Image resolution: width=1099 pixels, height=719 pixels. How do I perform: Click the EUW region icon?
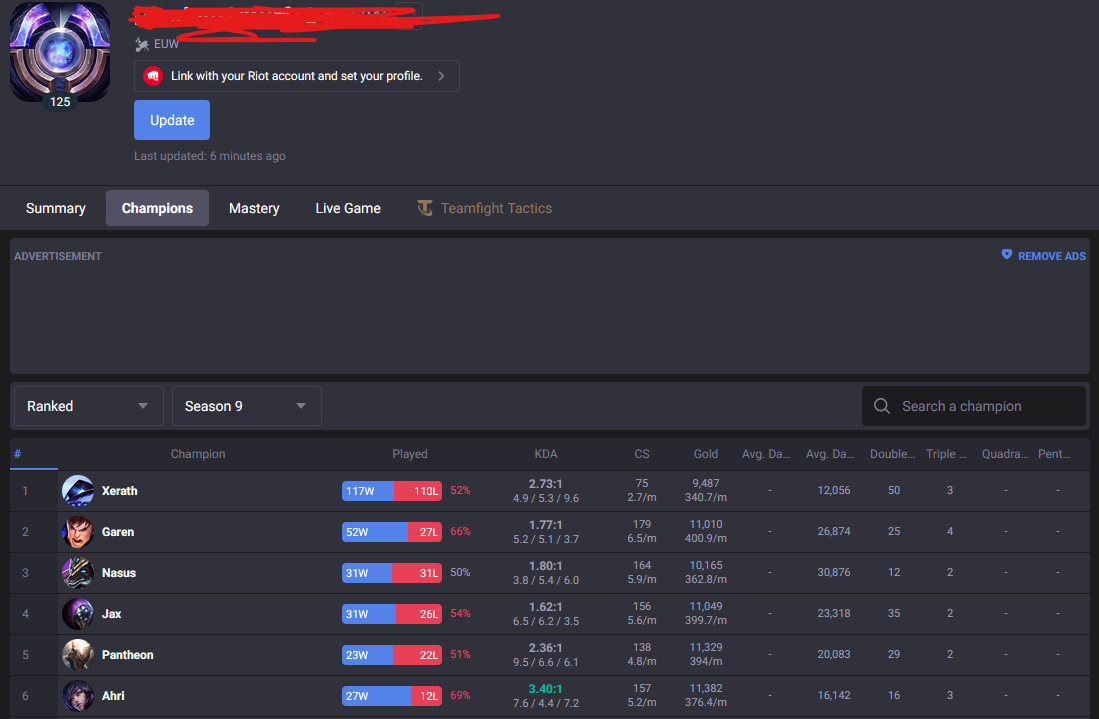[142, 45]
